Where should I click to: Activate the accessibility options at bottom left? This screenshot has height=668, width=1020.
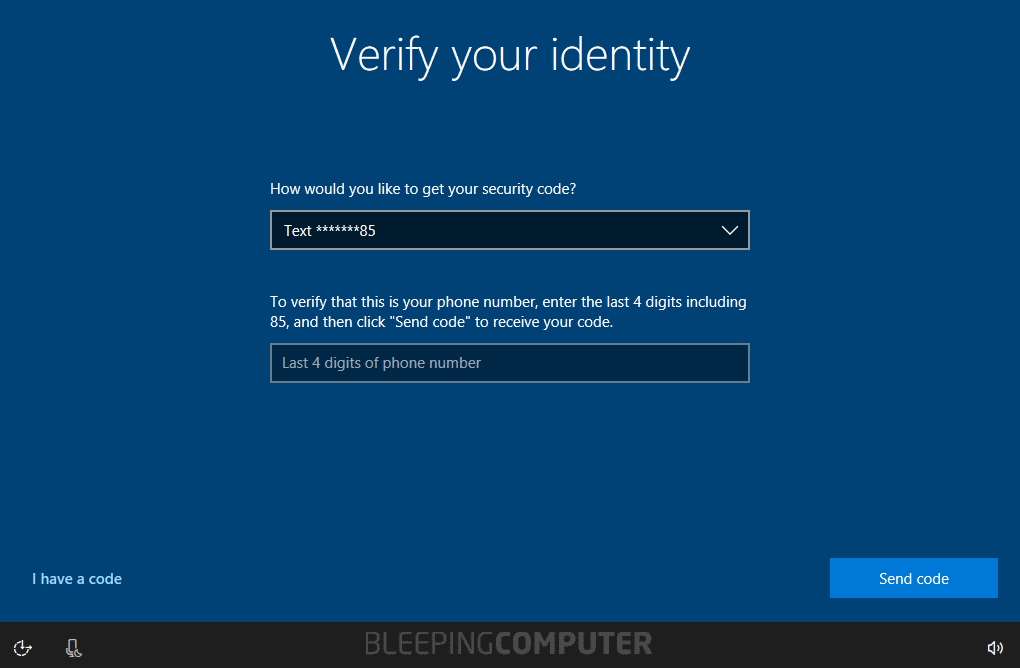[x=22, y=647]
